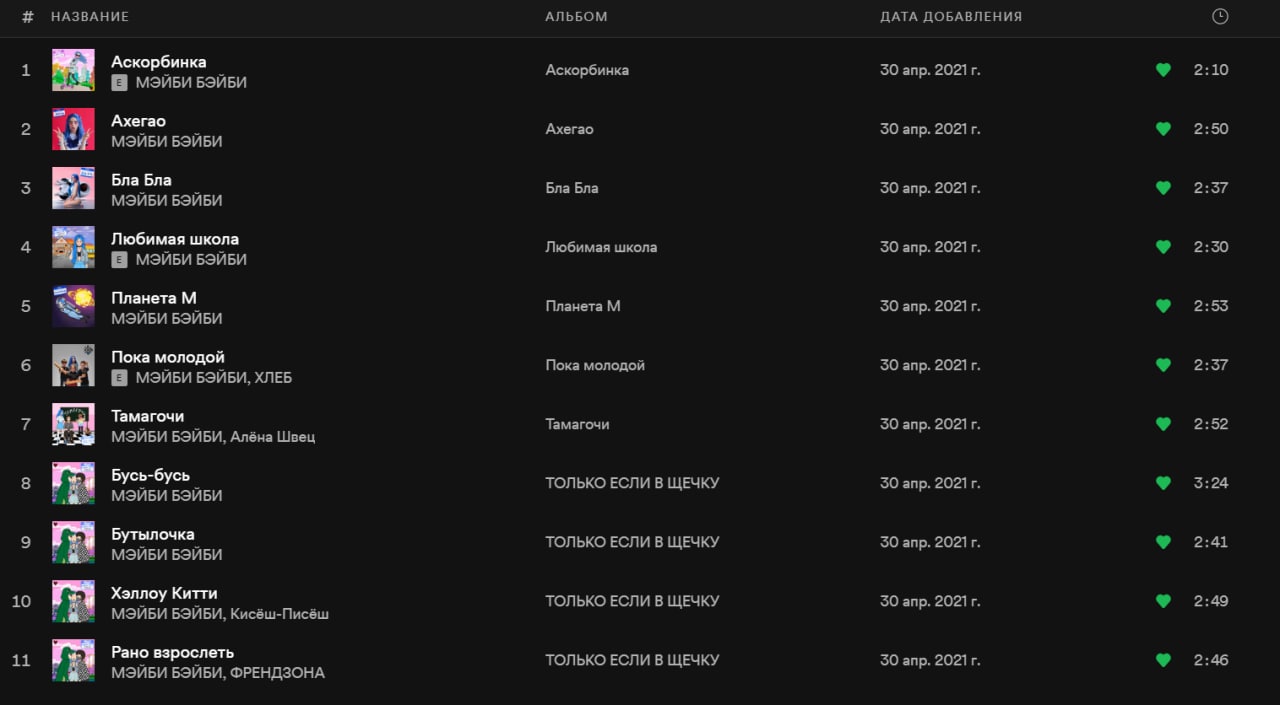
Task: Unlike the track Аскорбинка via its heart
Action: 1163,70
